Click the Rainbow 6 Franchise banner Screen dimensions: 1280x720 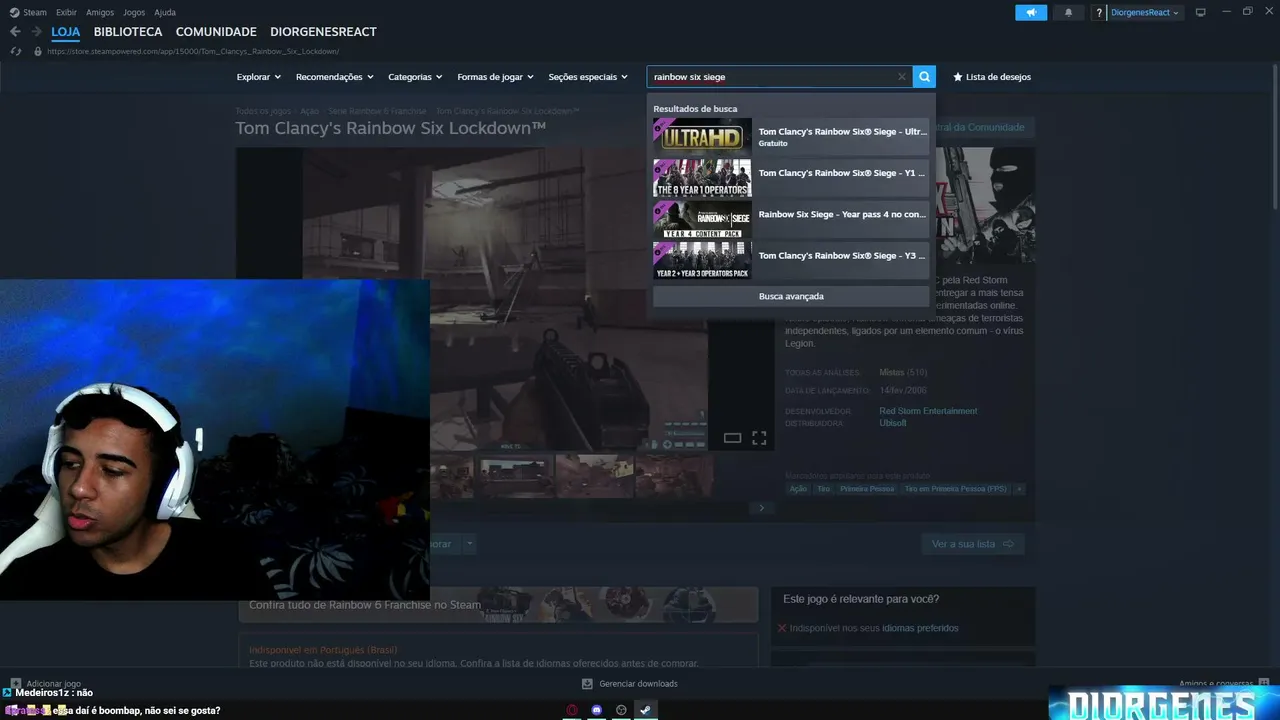pyautogui.click(x=498, y=604)
